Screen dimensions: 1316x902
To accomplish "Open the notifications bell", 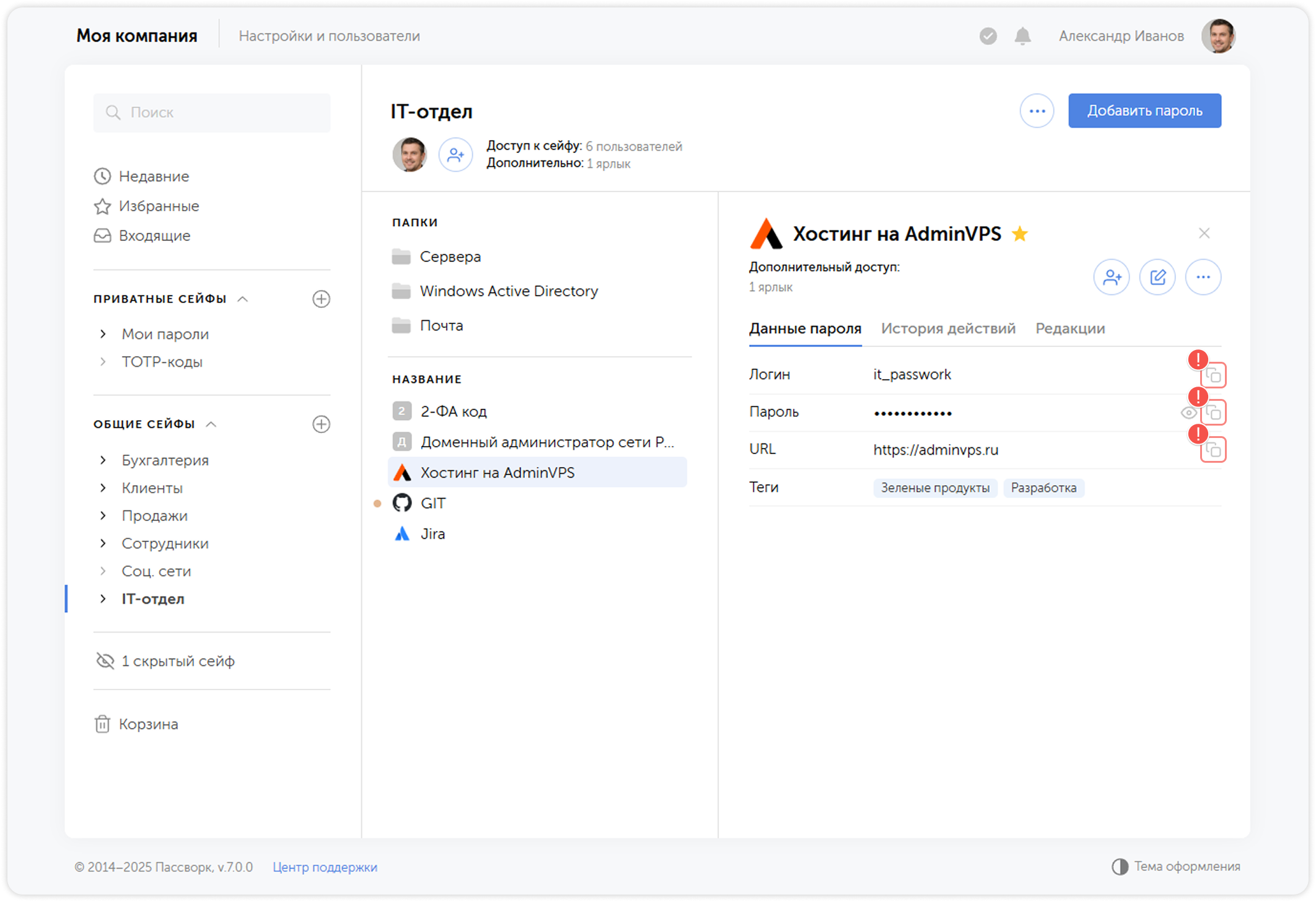I will coord(1022,36).
